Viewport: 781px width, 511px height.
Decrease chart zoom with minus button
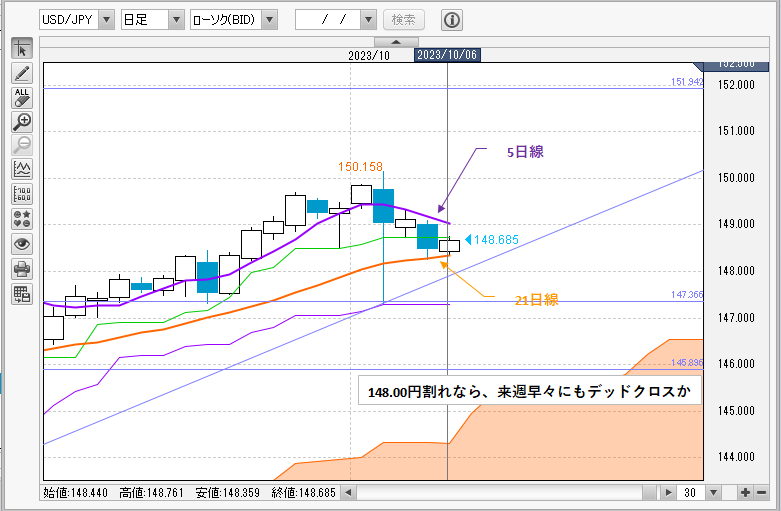[761, 493]
